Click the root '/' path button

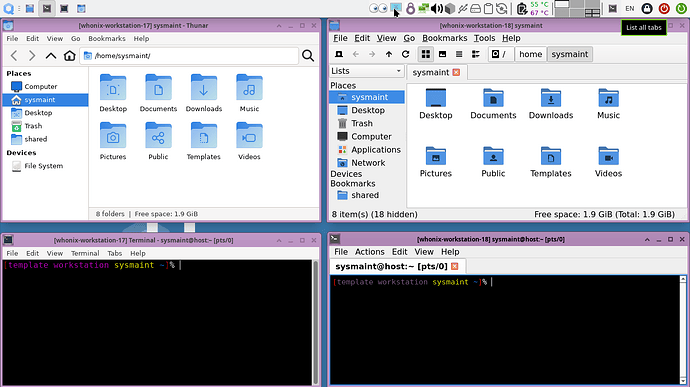(x=500, y=54)
